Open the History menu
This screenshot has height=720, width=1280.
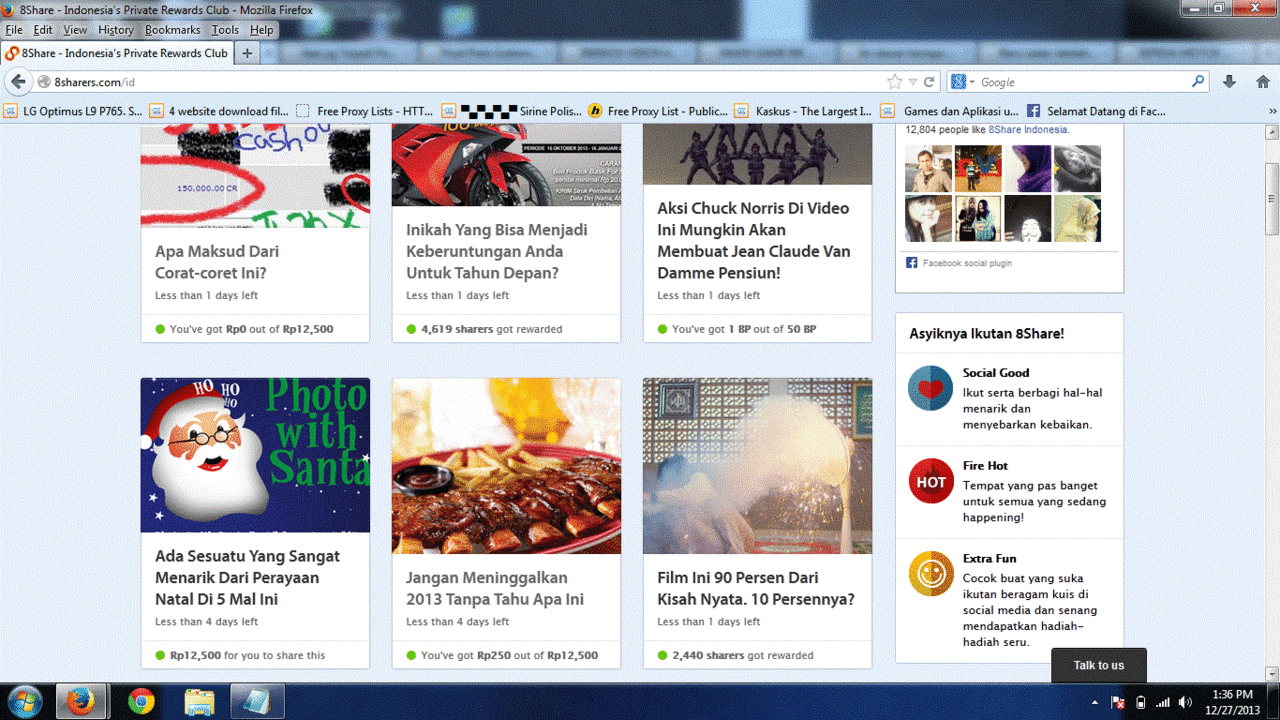click(x=116, y=30)
